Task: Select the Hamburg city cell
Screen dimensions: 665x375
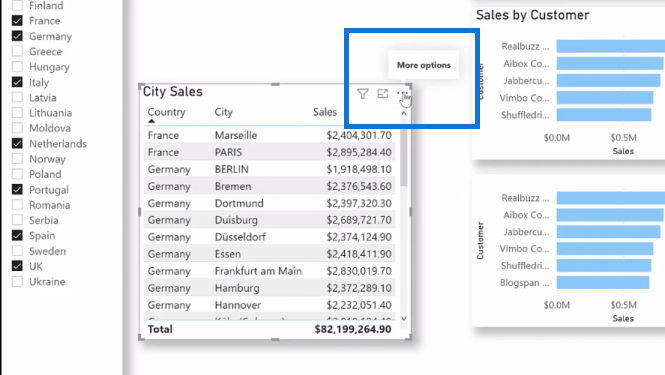Action: point(237,288)
